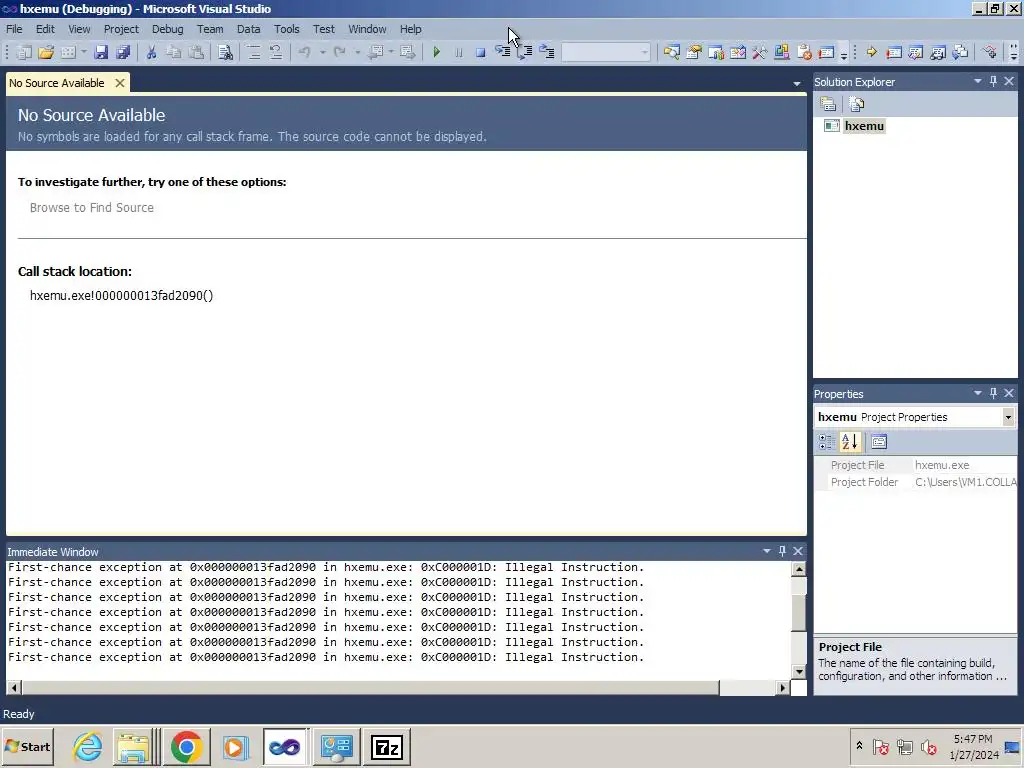Click the Windows Start button
1024x768 pixels.
click(28, 746)
